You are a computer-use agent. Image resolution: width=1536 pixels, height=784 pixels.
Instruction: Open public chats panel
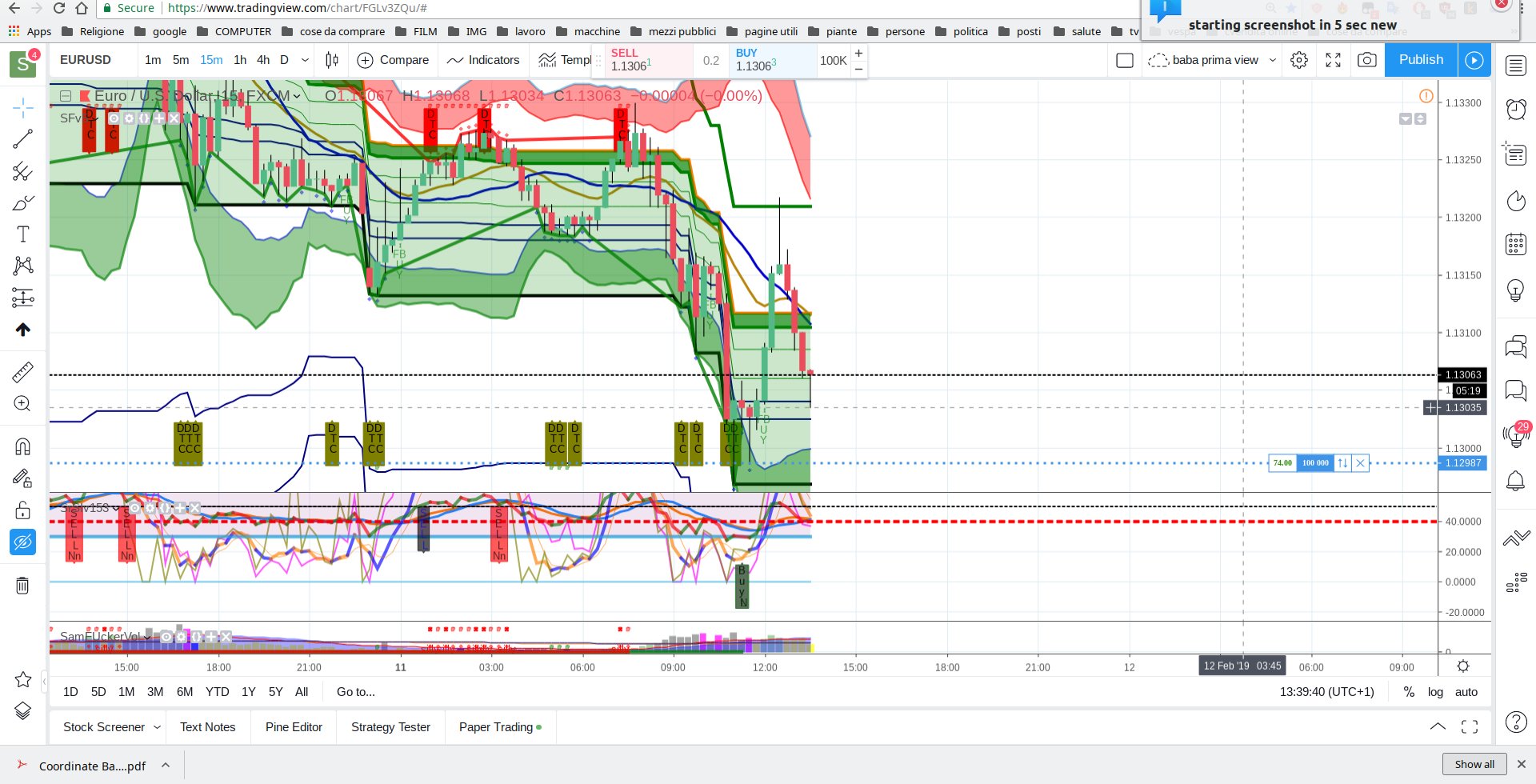point(1516,347)
